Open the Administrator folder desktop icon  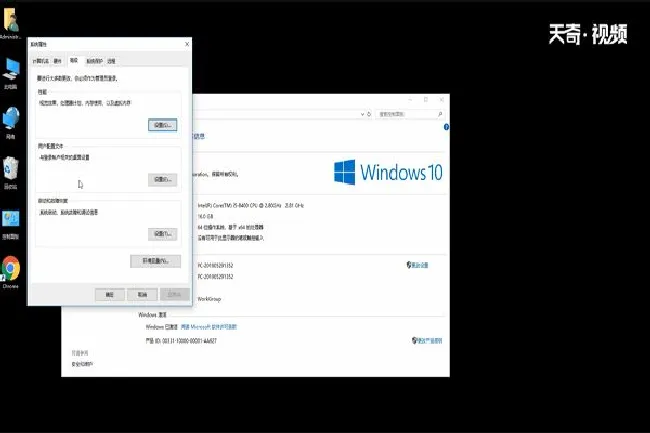pyautogui.click(x=10, y=23)
